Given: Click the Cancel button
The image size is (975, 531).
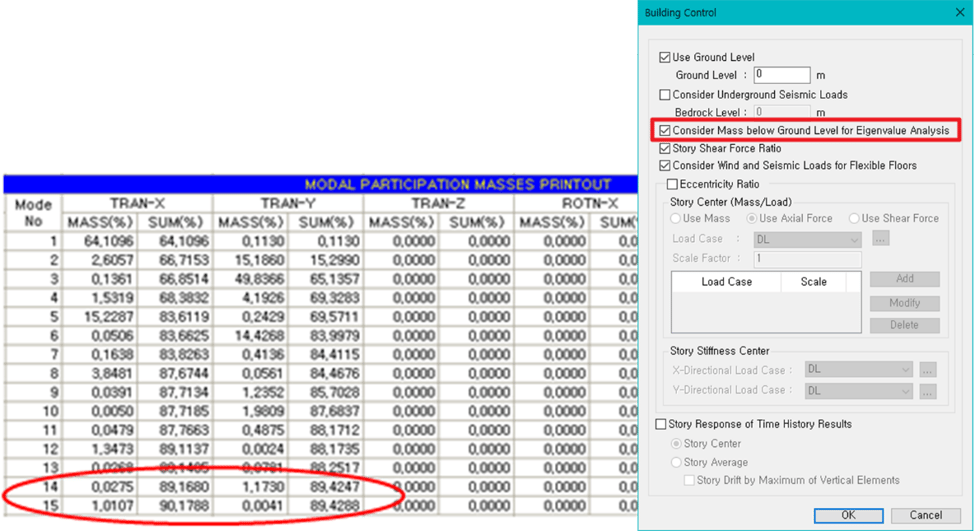Looking at the screenshot, I should (x=925, y=515).
